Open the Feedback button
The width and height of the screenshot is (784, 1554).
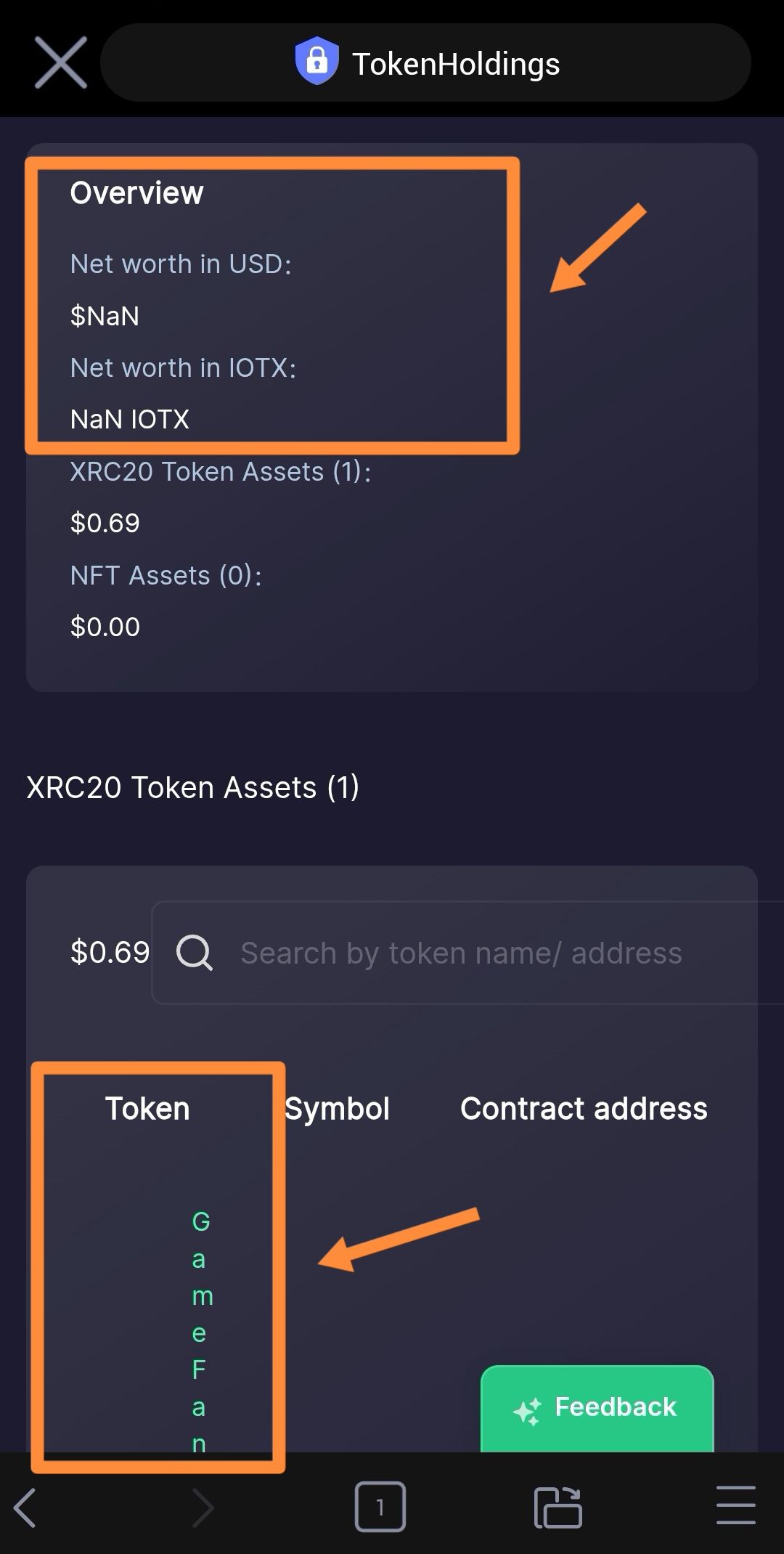pos(597,1409)
